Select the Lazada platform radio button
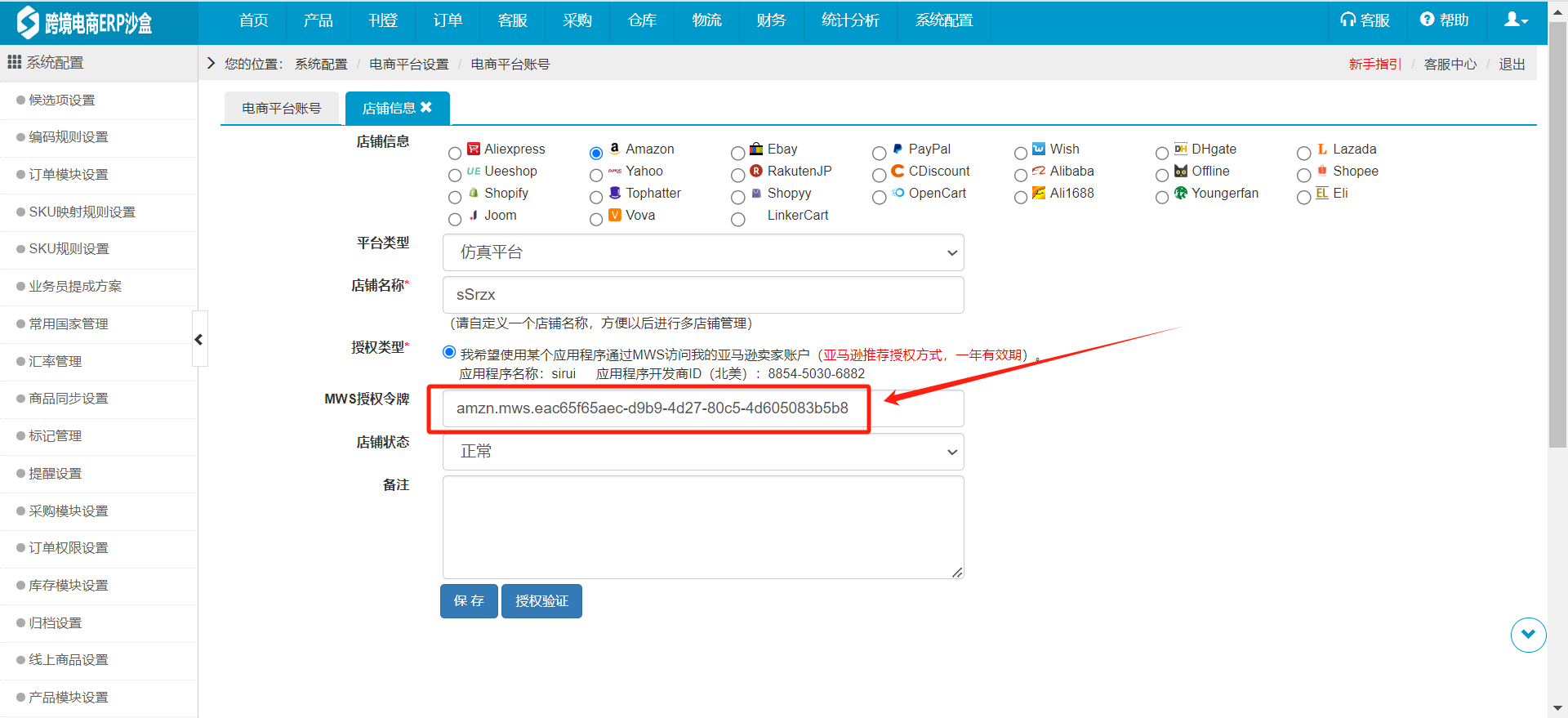Screen dimensions: 1568x718 click(1303, 153)
